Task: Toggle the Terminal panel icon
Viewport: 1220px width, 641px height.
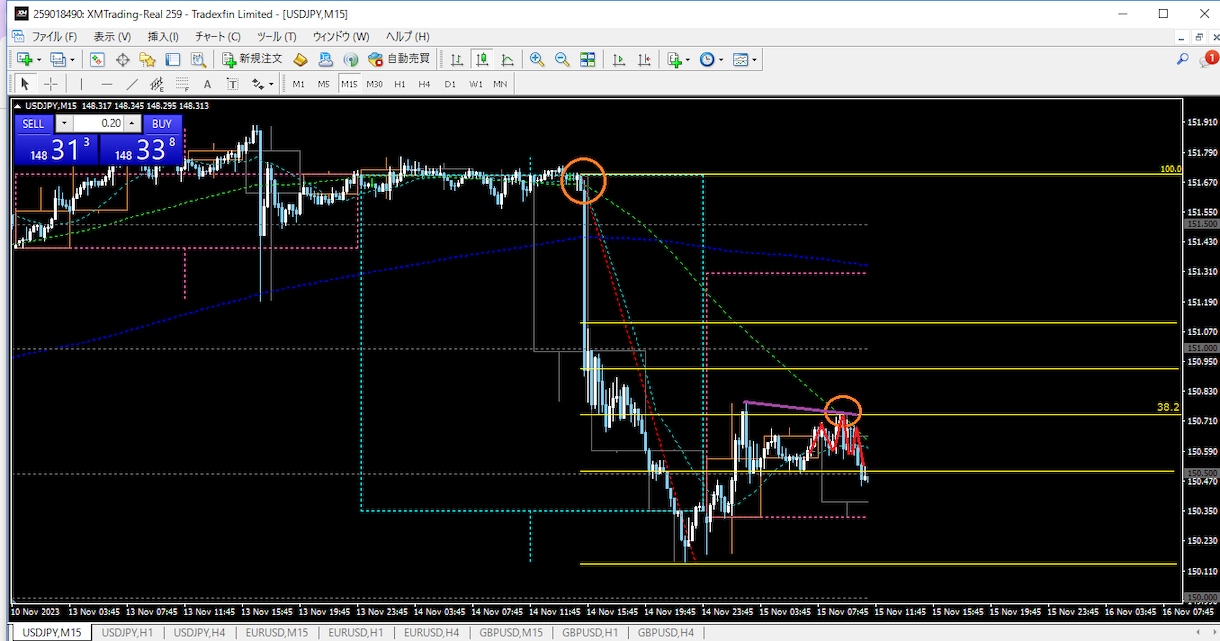Action: coord(173,60)
